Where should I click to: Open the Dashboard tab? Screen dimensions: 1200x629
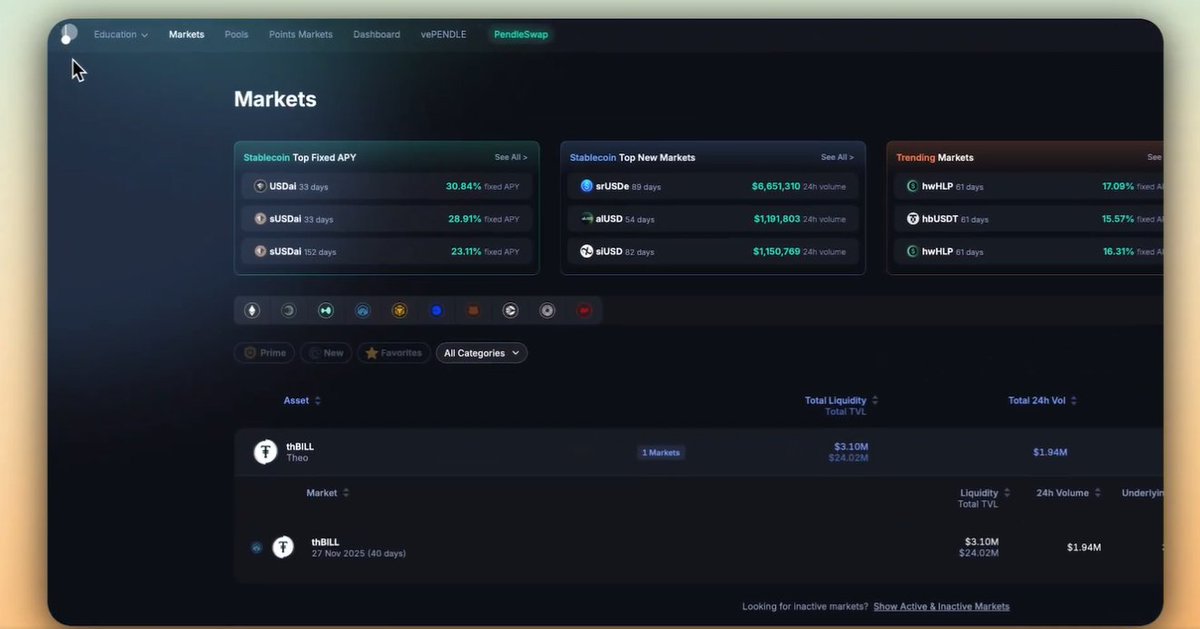pyautogui.click(x=376, y=34)
